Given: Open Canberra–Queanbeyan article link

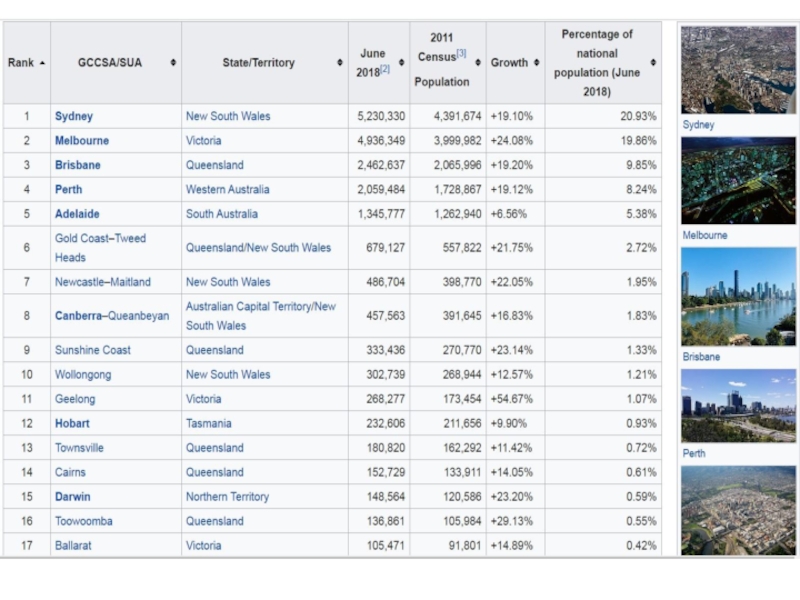Looking at the screenshot, I should (111, 316).
